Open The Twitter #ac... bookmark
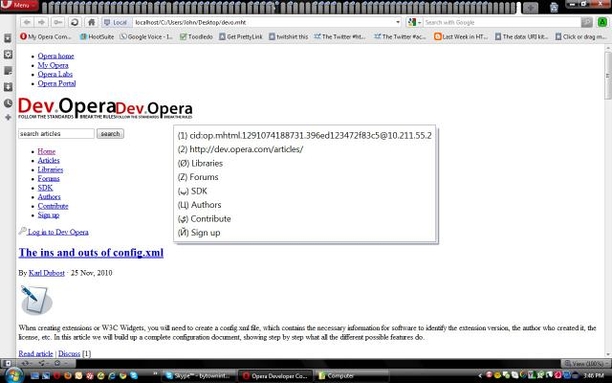This screenshot has height=383, width=612. point(400,37)
